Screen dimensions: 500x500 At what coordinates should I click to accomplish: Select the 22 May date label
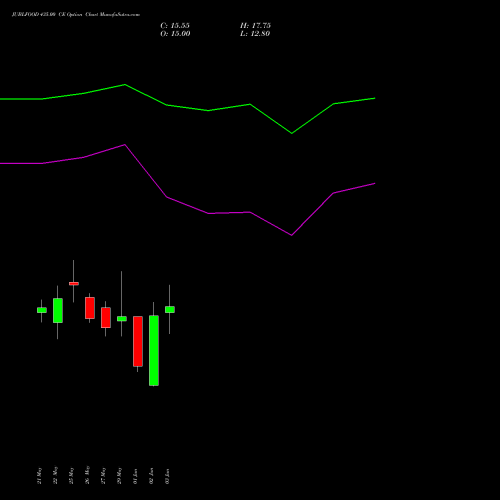pyautogui.click(x=55, y=476)
